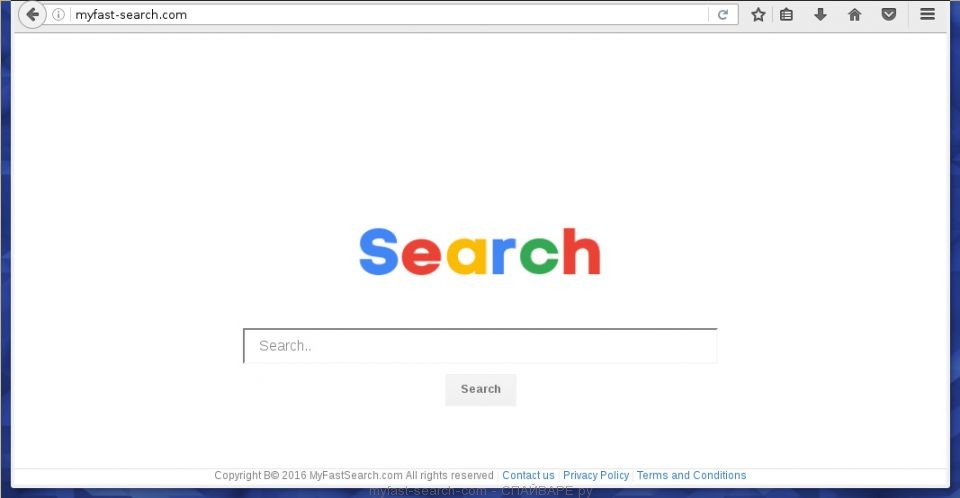
Task: Open the downloads arrow panel
Action: [x=820, y=15]
